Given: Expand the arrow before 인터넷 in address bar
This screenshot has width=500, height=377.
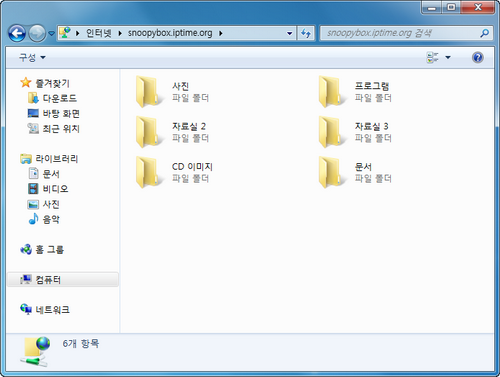Looking at the screenshot, I should 77,33.
